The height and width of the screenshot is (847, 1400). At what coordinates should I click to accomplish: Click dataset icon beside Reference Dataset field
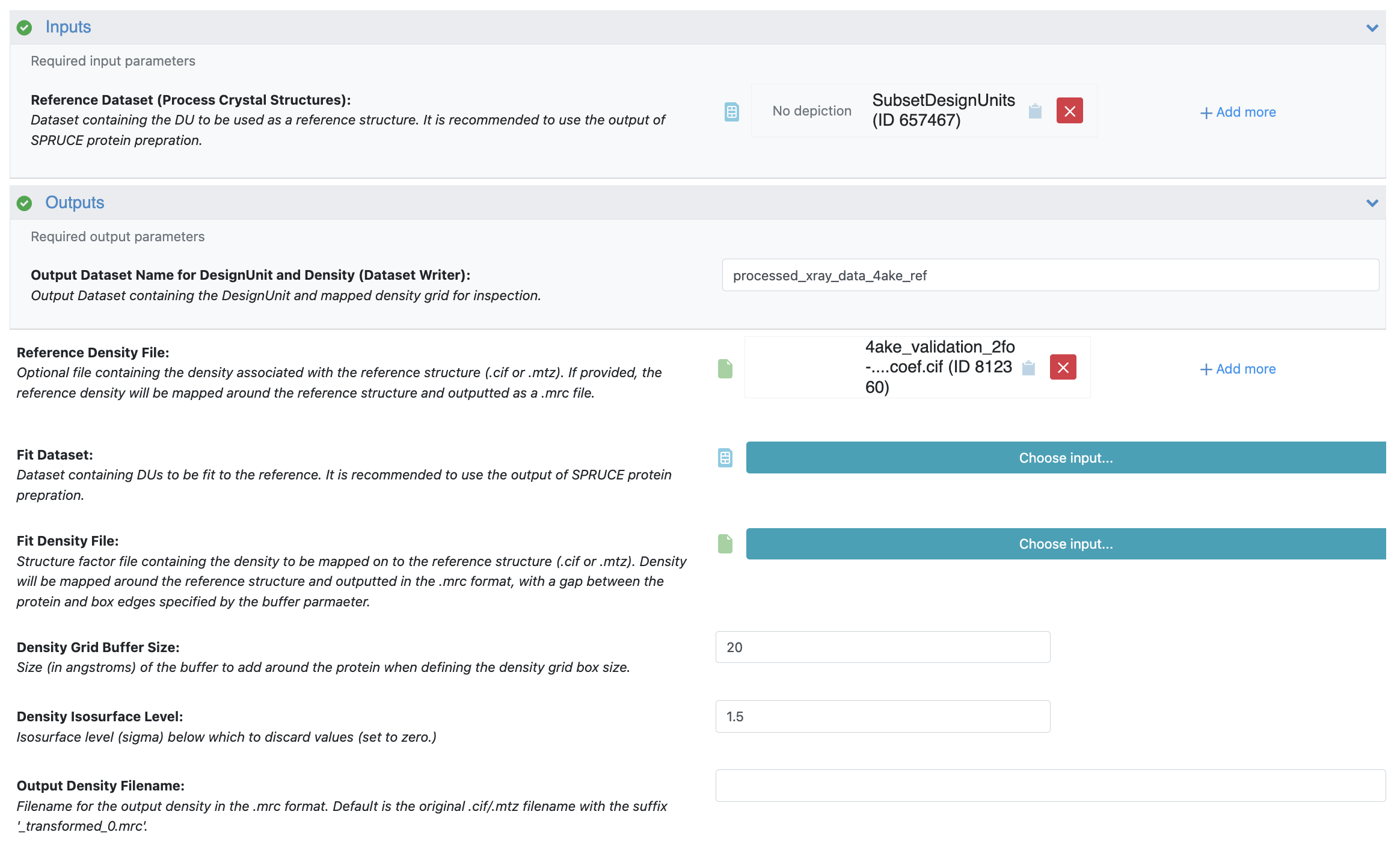[x=731, y=111]
